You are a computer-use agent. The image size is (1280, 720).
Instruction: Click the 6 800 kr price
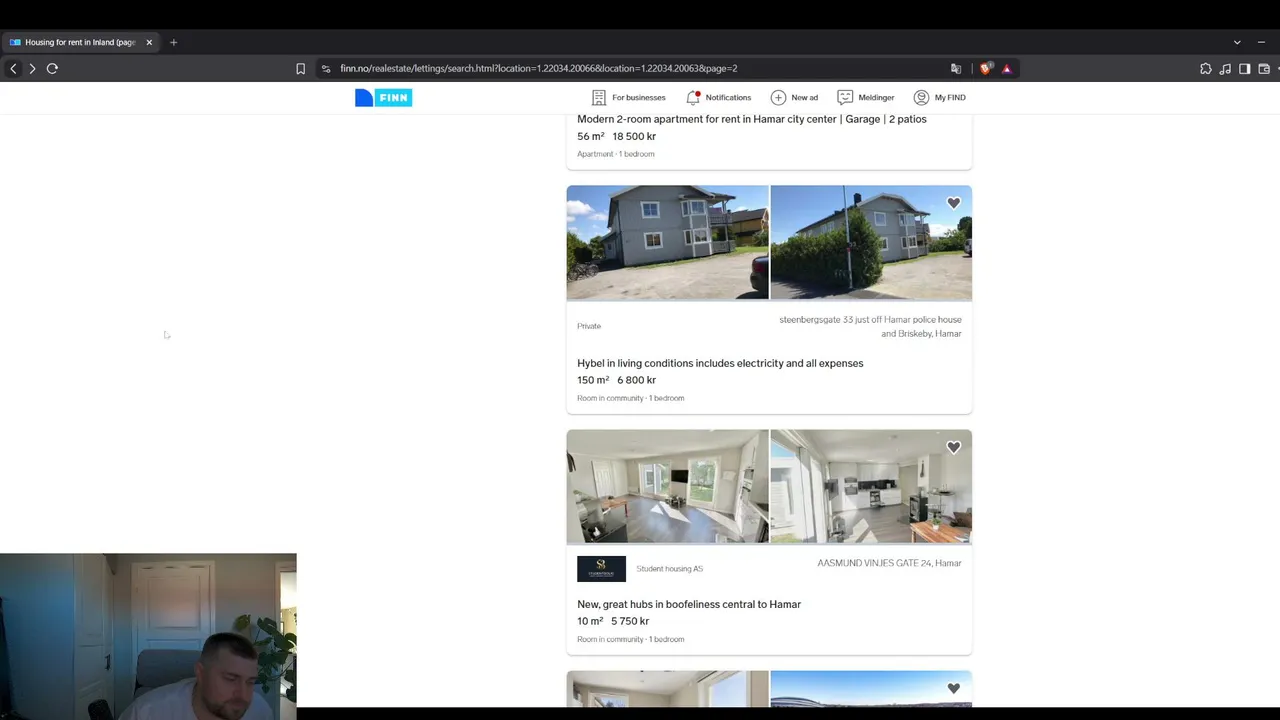[x=636, y=380]
